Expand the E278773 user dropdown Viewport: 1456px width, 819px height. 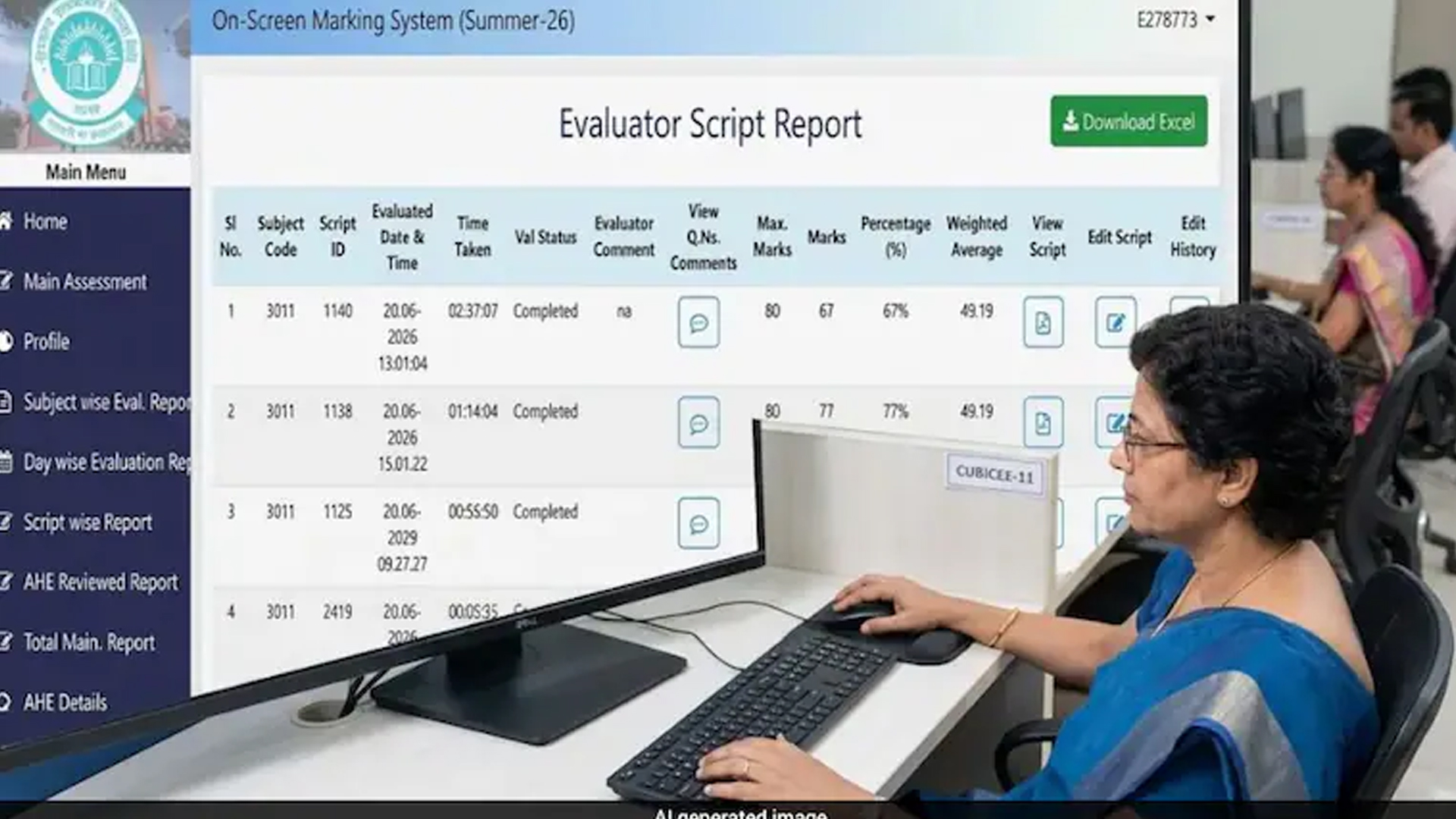point(1175,20)
